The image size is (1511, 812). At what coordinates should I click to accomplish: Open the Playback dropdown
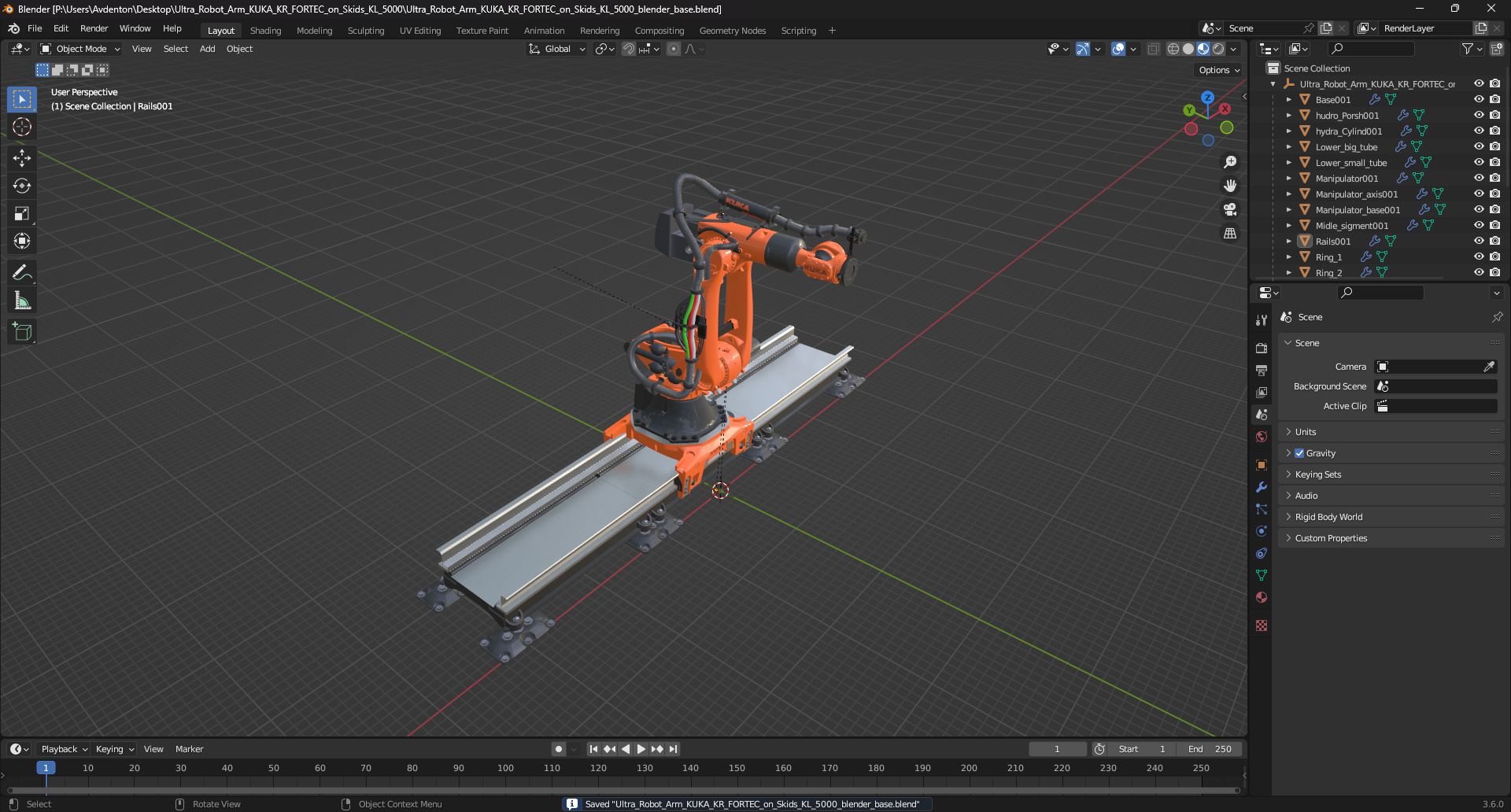tap(65, 749)
